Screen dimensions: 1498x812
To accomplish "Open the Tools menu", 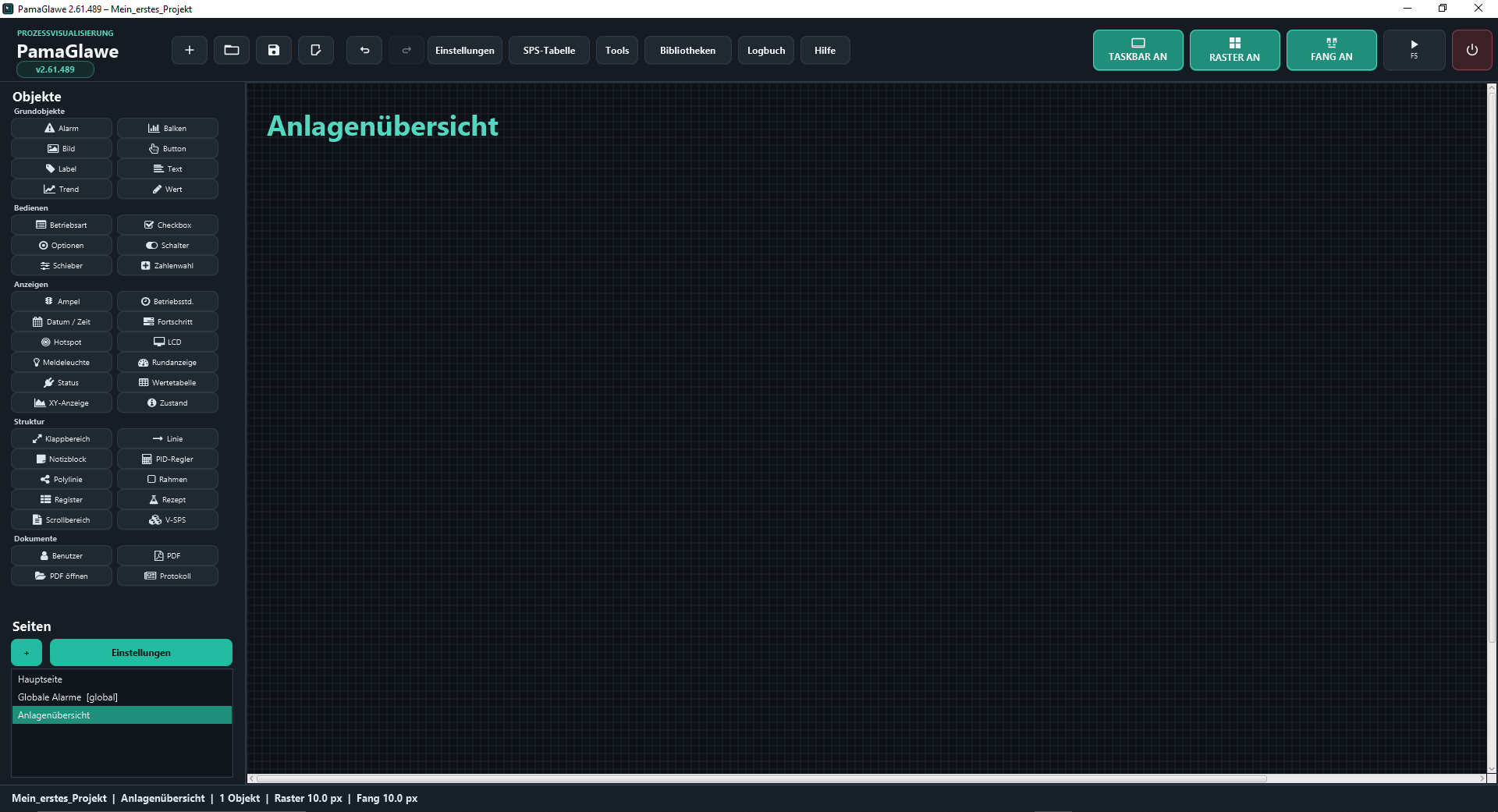I will 617,50.
